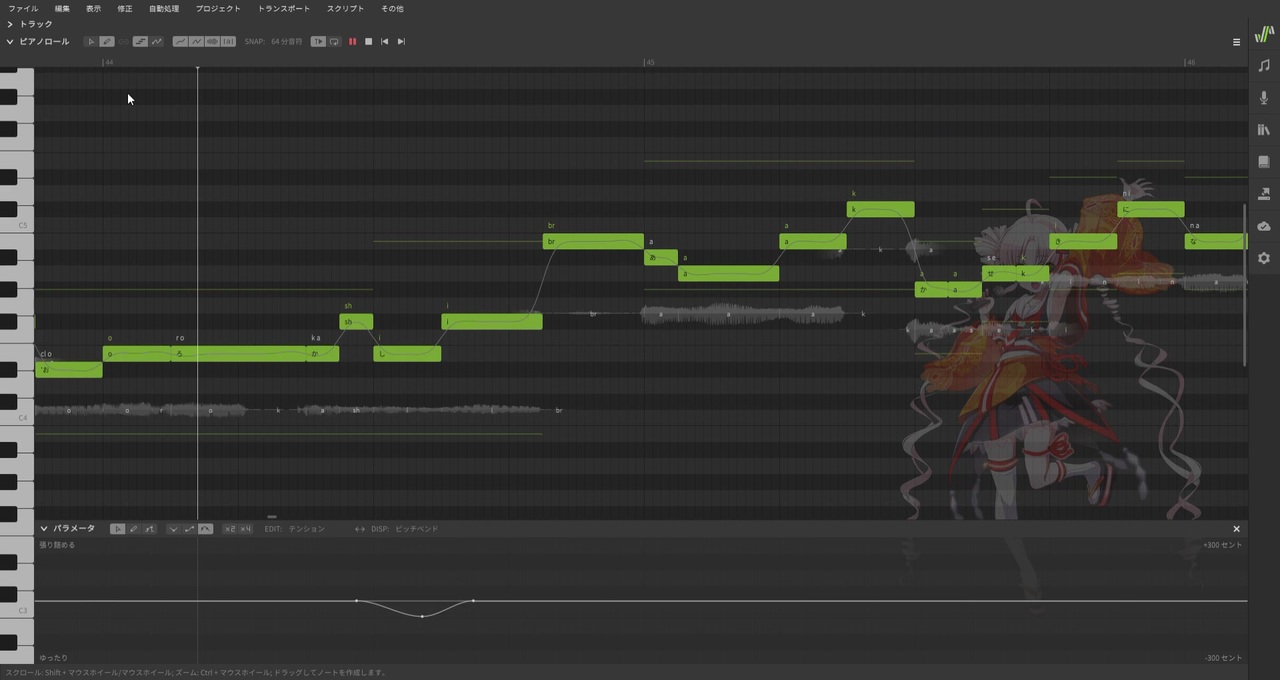This screenshot has width=1280, height=680.
Task: Open the dictionary book panel
Action: 1264,162
